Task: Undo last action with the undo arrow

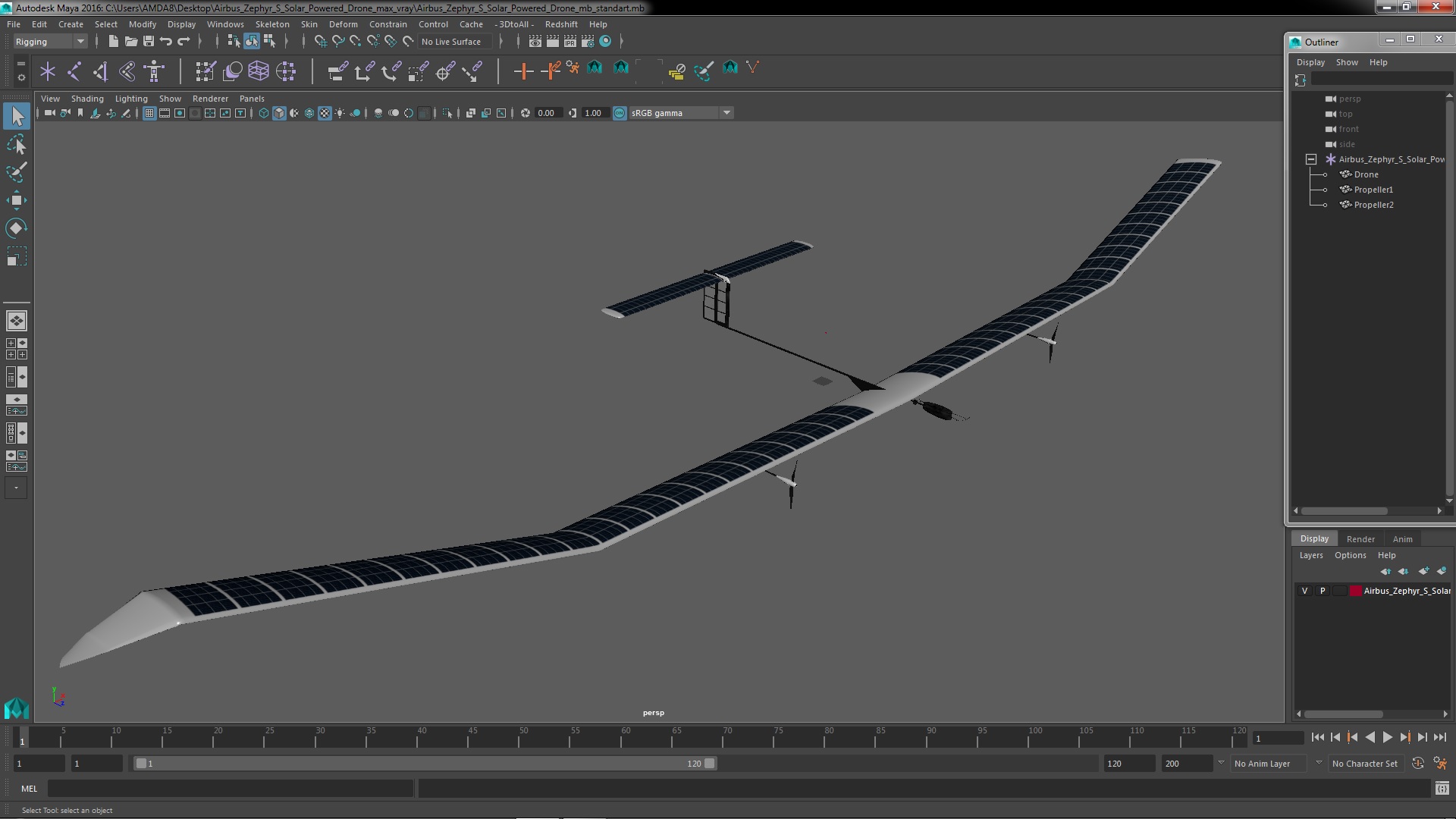Action: pyautogui.click(x=165, y=41)
